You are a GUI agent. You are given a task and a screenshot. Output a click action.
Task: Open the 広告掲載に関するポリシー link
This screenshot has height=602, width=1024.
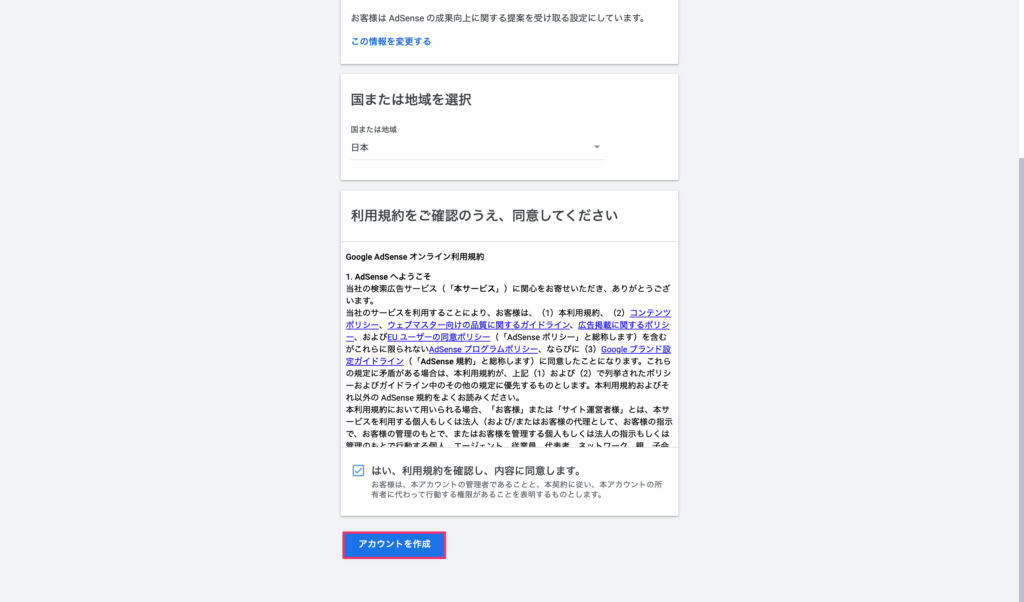point(623,325)
